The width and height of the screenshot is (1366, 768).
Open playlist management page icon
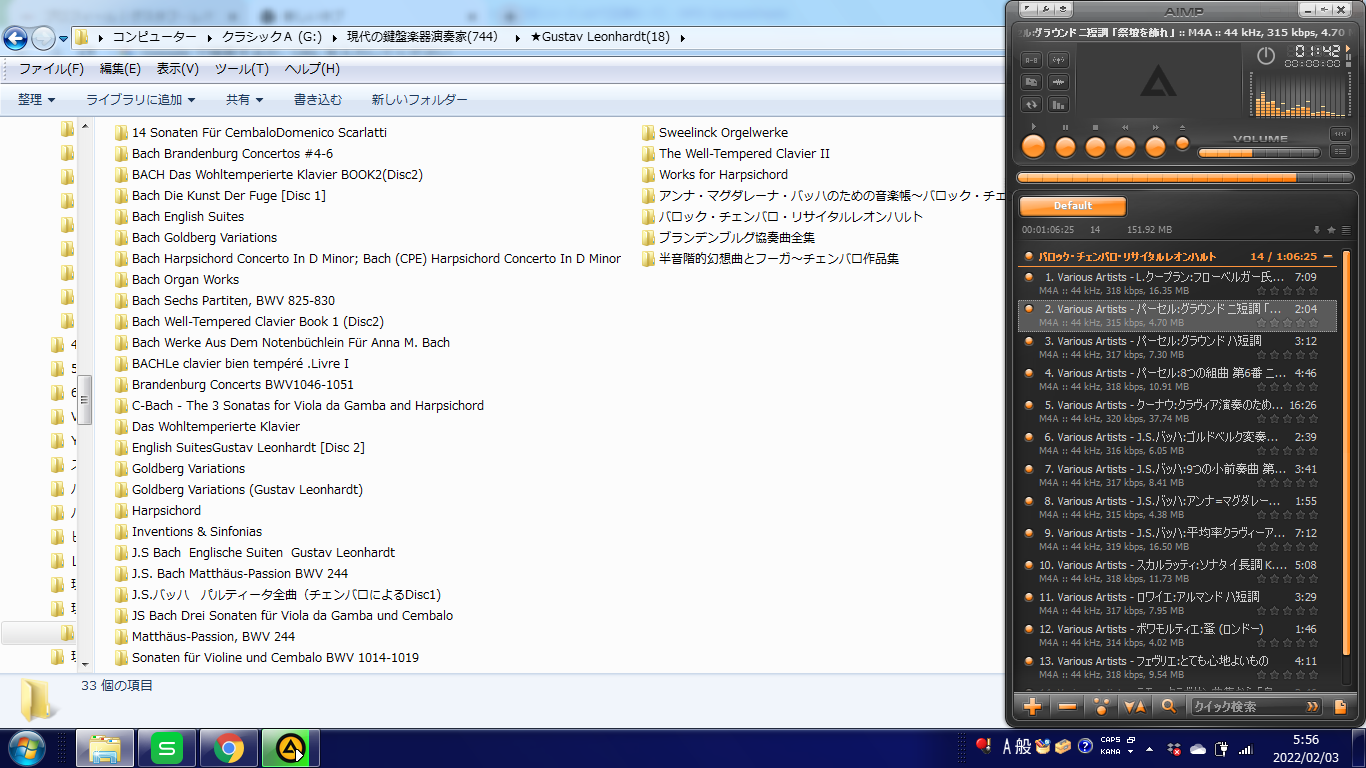coord(1340,707)
